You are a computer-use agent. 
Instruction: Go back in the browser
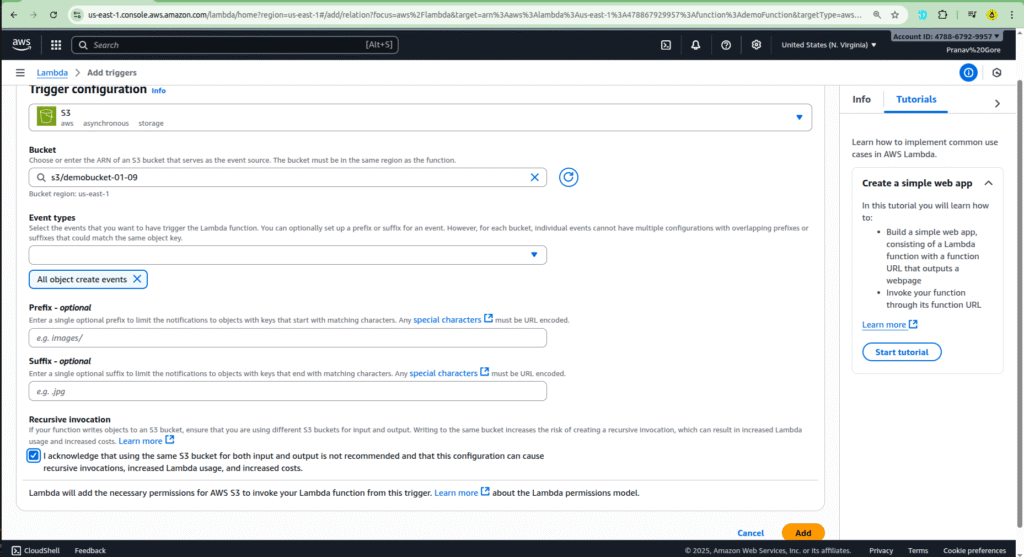[14, 14]
